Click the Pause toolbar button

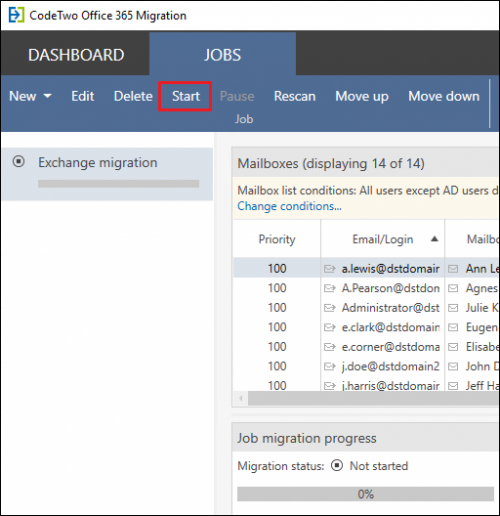[237, 96]
